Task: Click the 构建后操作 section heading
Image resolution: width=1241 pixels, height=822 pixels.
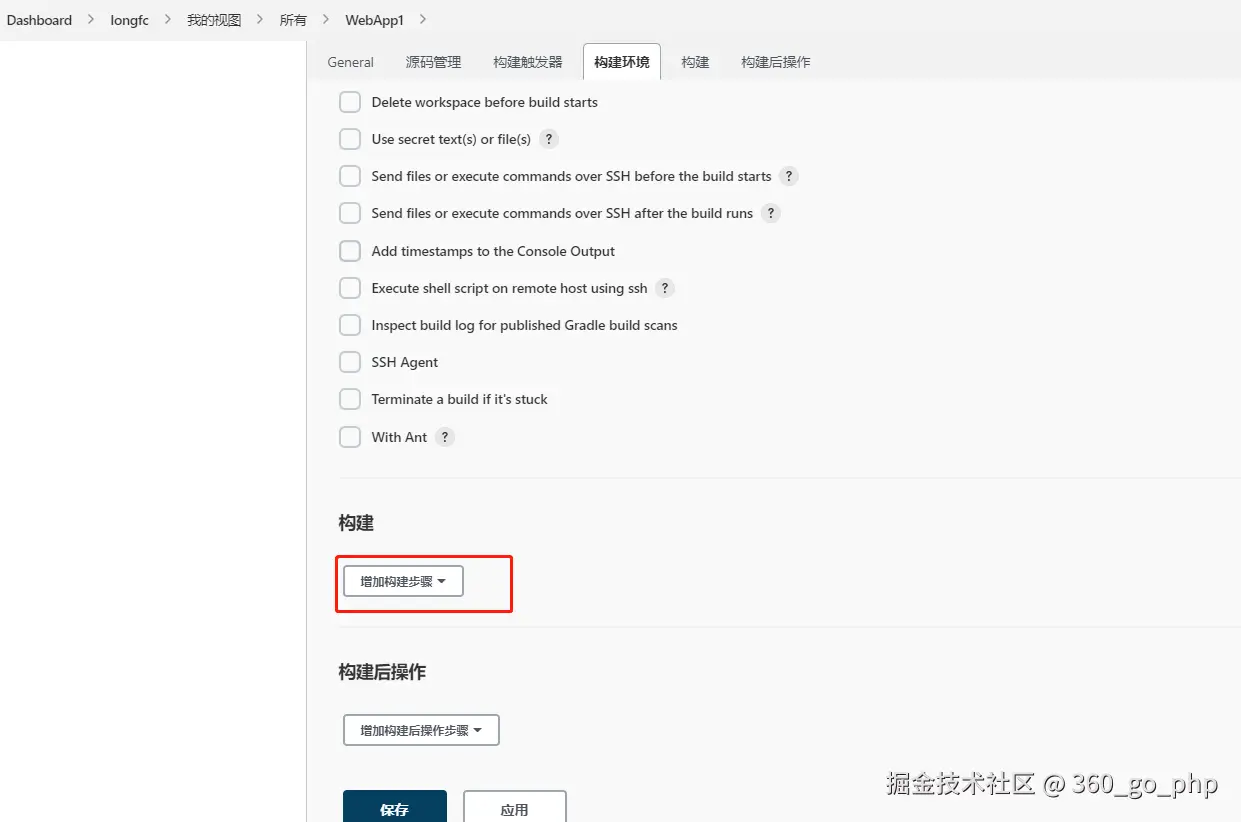Action: coord(382,672)
